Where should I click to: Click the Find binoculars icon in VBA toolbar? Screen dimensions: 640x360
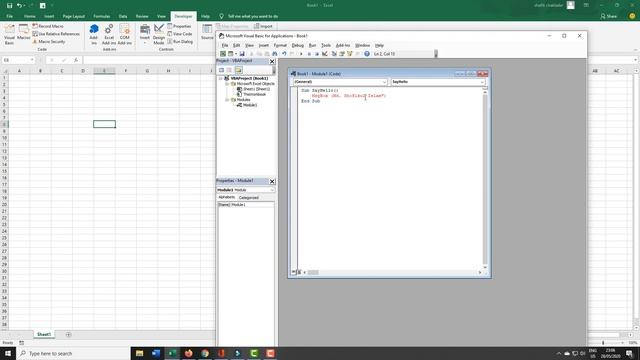coord(275,54)
